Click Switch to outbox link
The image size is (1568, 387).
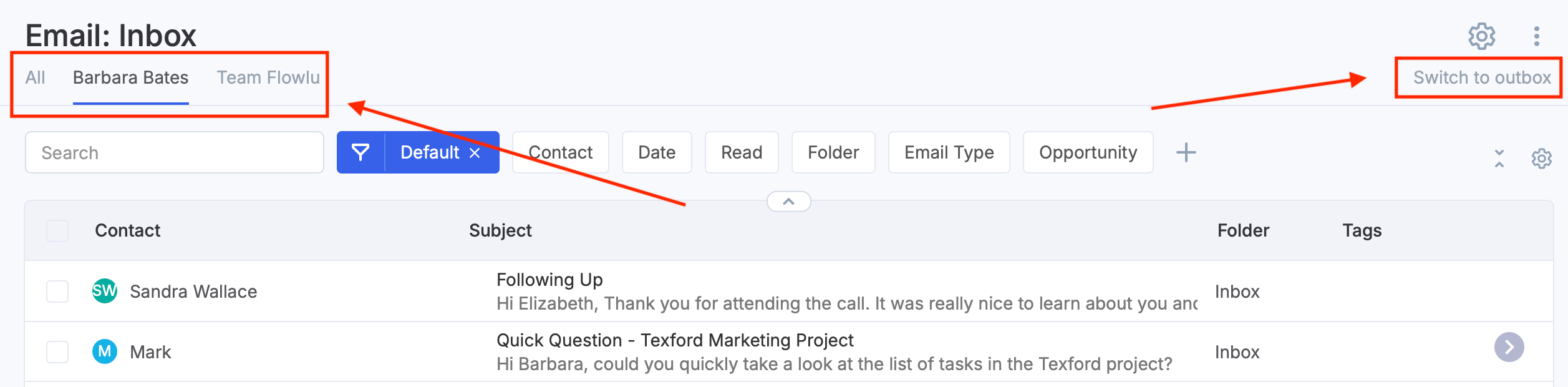coord(1481,77)
